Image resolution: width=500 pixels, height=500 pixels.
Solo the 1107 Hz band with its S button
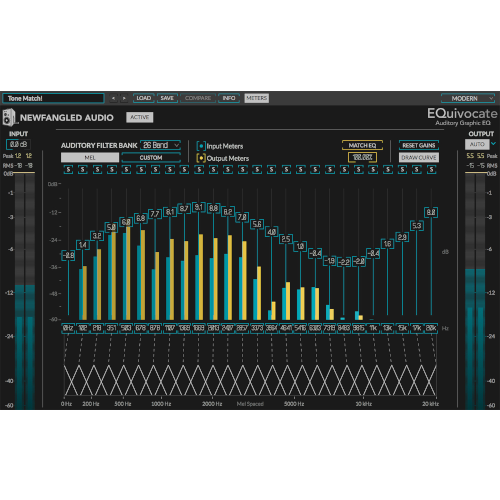click(x=170, y=170)
